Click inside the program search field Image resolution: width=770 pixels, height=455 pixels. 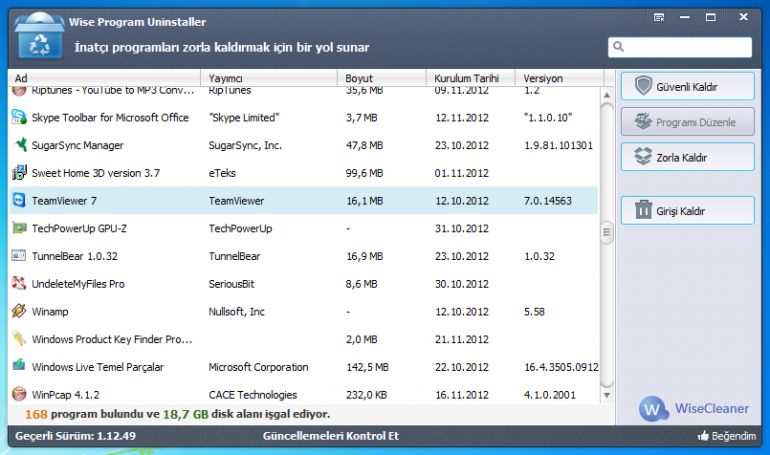[680, 47]
